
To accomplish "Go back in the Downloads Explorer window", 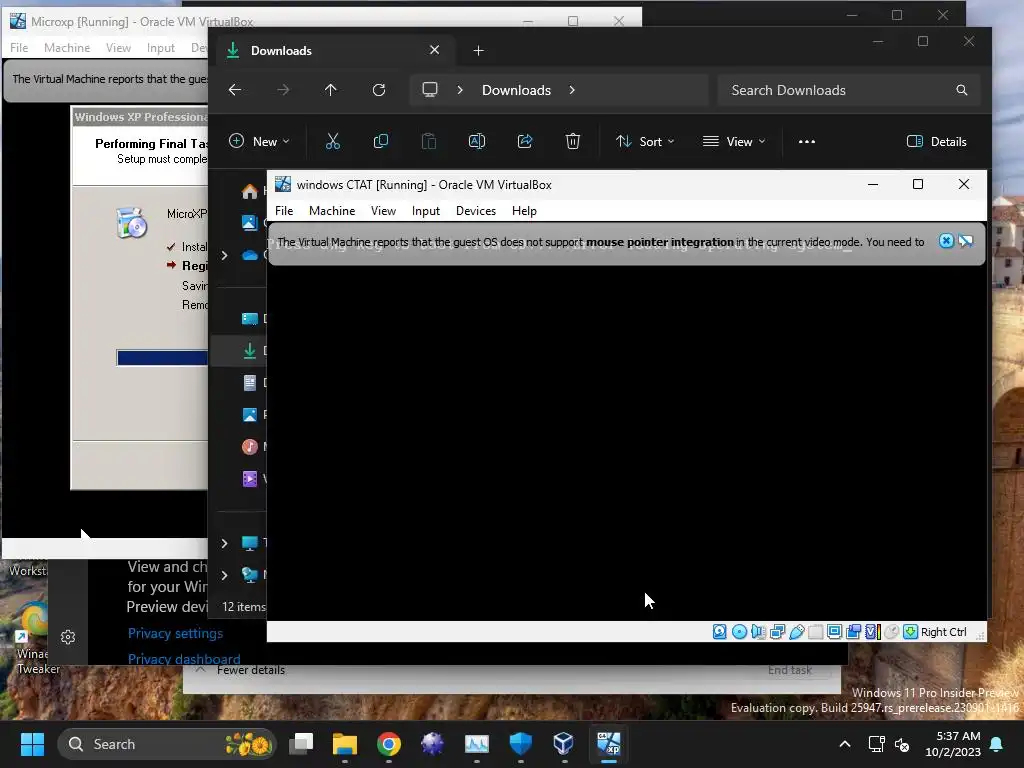I will 235,90.
